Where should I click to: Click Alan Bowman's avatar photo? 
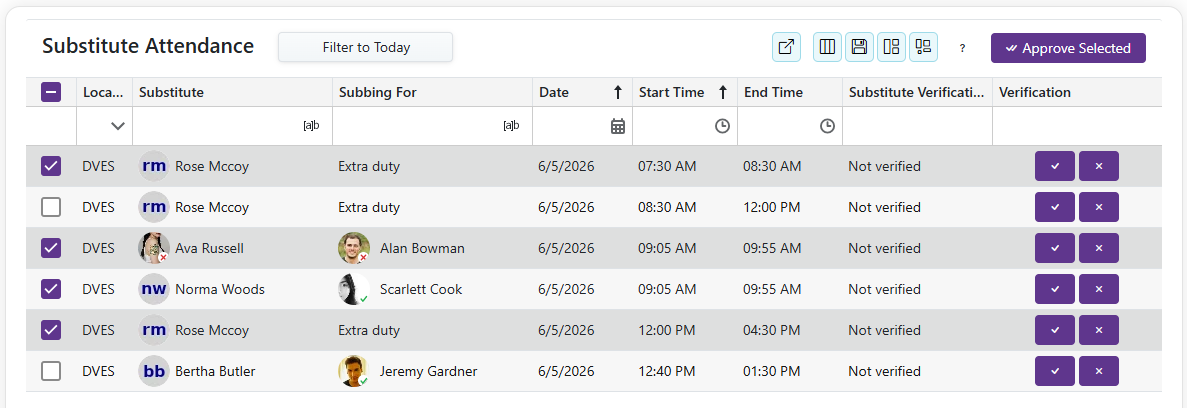tap(354, 248)
